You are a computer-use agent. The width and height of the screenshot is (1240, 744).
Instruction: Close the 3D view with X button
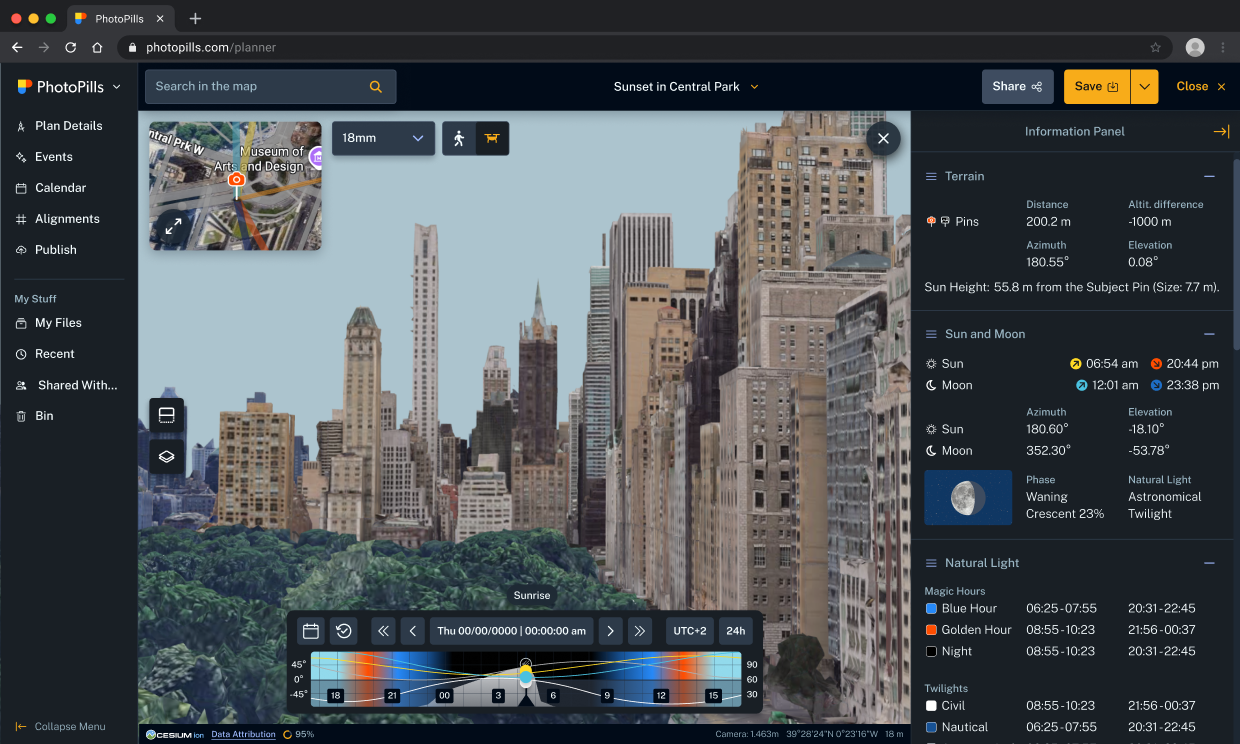coord(883,139)
